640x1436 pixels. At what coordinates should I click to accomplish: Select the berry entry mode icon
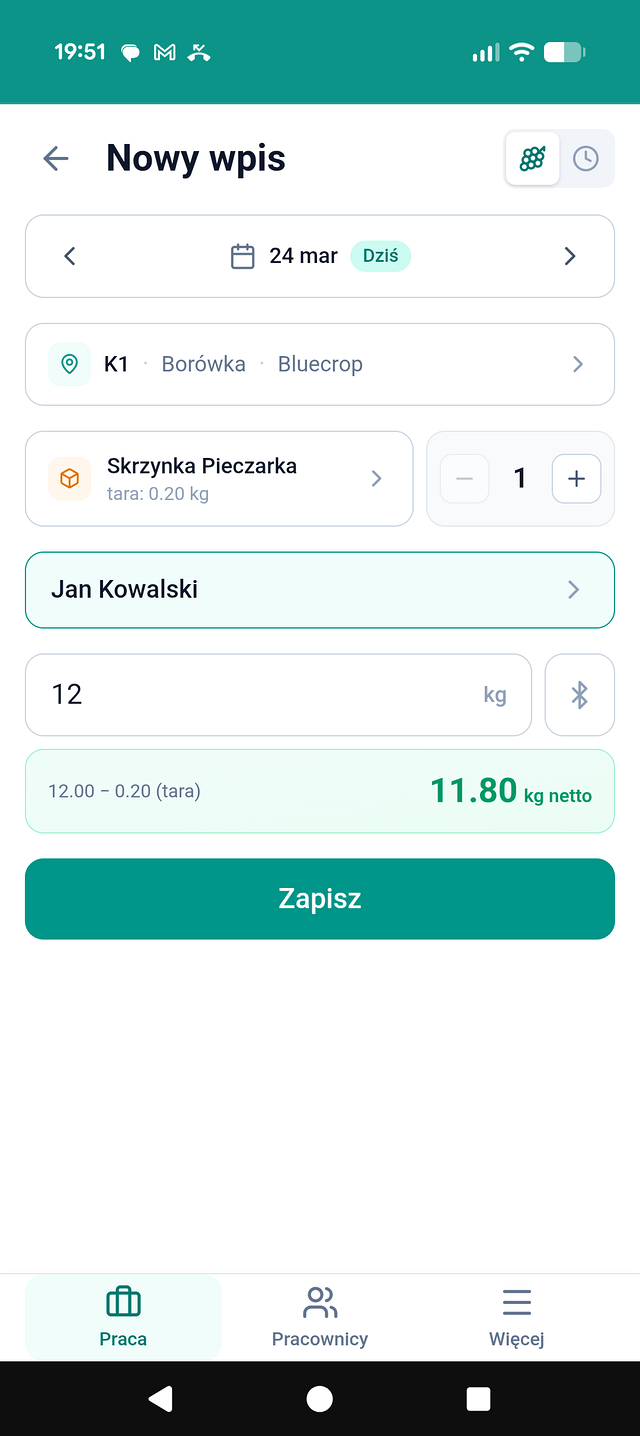tap(531, 158)
